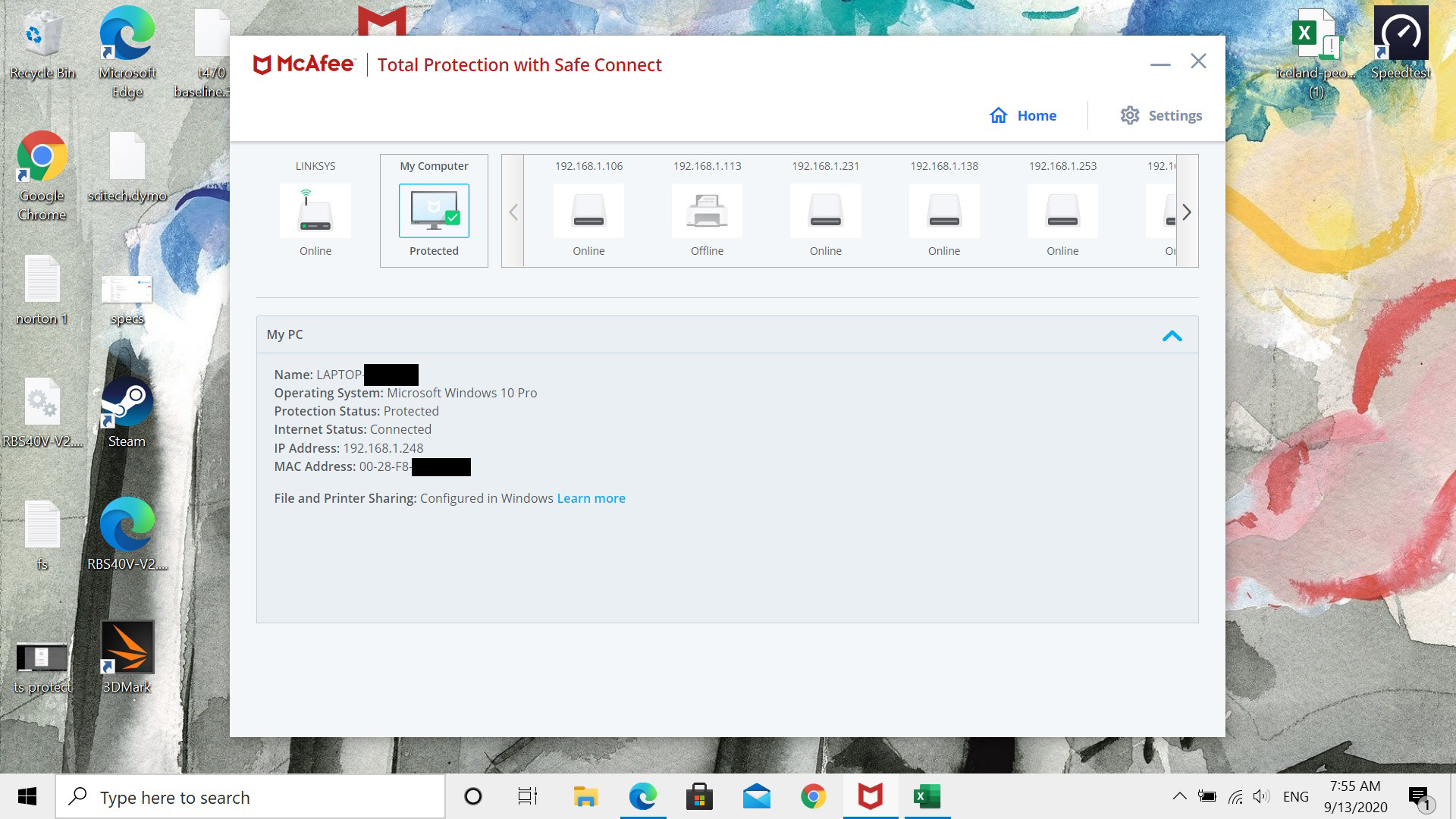This screenshot has height=819, width=1456.
Task: Open the clock showing 7:55 AM
Action: point(1355,796)
